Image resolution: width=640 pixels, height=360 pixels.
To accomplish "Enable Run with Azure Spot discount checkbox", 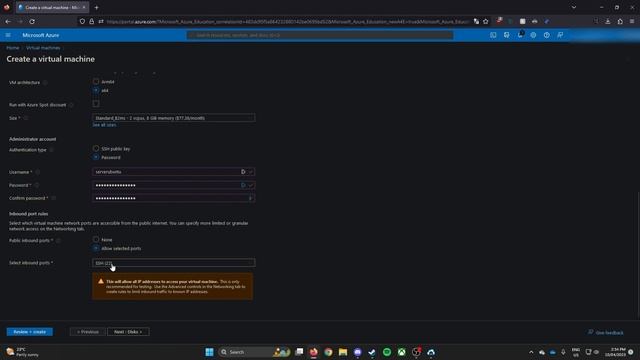I will [x=96, y=104].
